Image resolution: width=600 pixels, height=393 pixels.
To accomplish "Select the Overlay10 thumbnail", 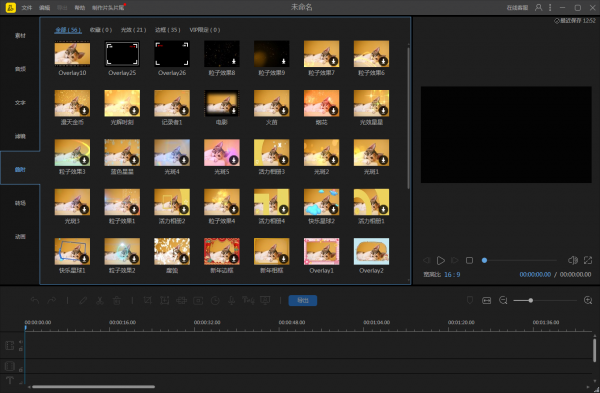I will [x=72, y=54].
